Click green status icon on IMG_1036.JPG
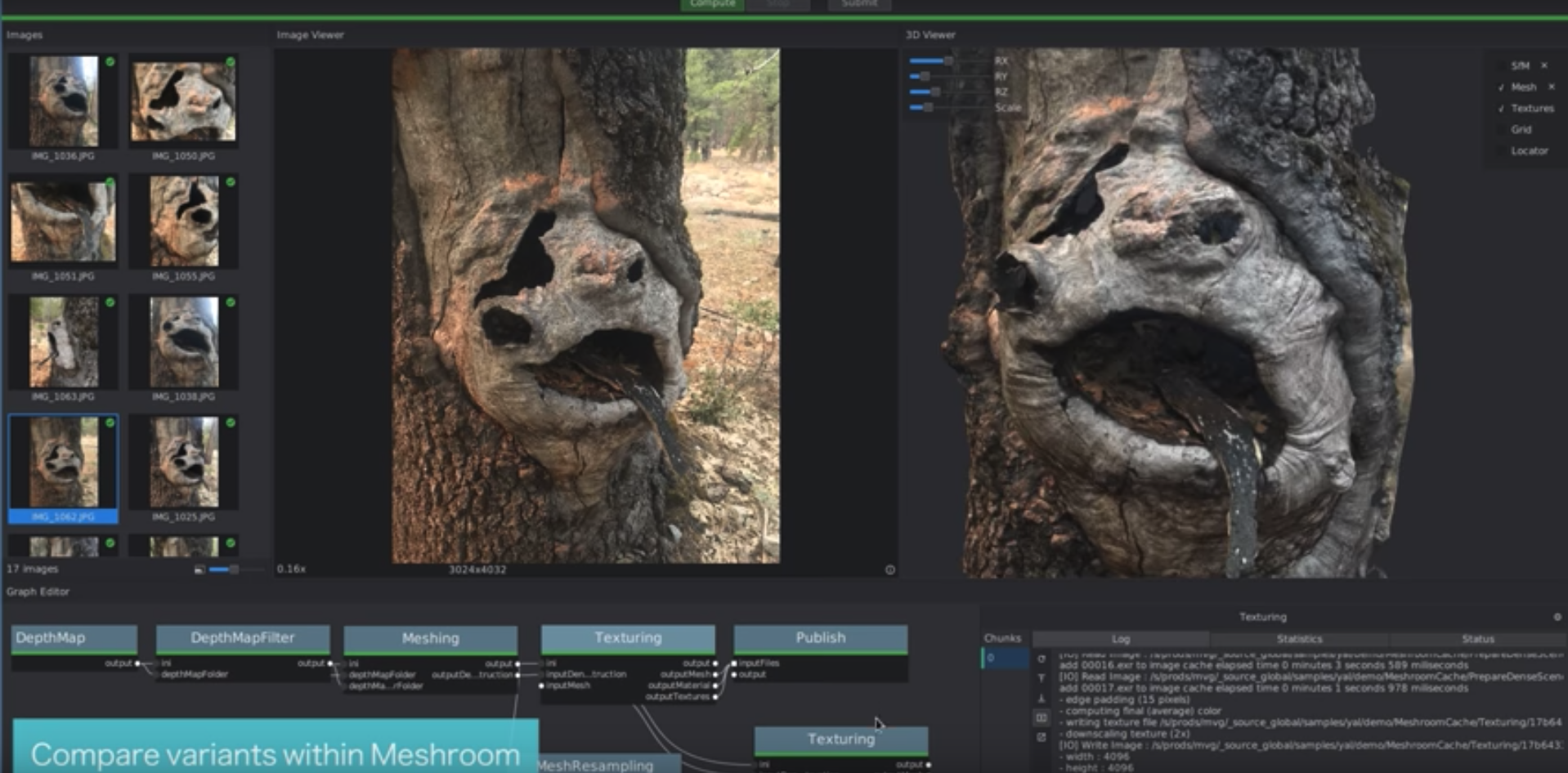Screen dimensions: 1568x773 (x=110, y=62)
